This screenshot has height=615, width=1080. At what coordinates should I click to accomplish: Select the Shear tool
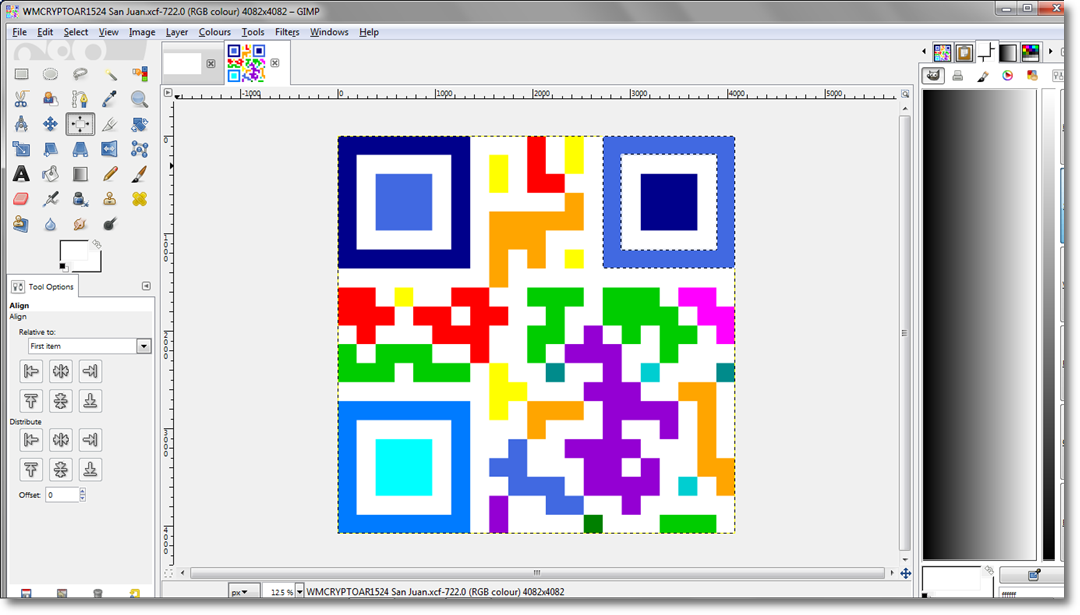[x=50, y=149]
